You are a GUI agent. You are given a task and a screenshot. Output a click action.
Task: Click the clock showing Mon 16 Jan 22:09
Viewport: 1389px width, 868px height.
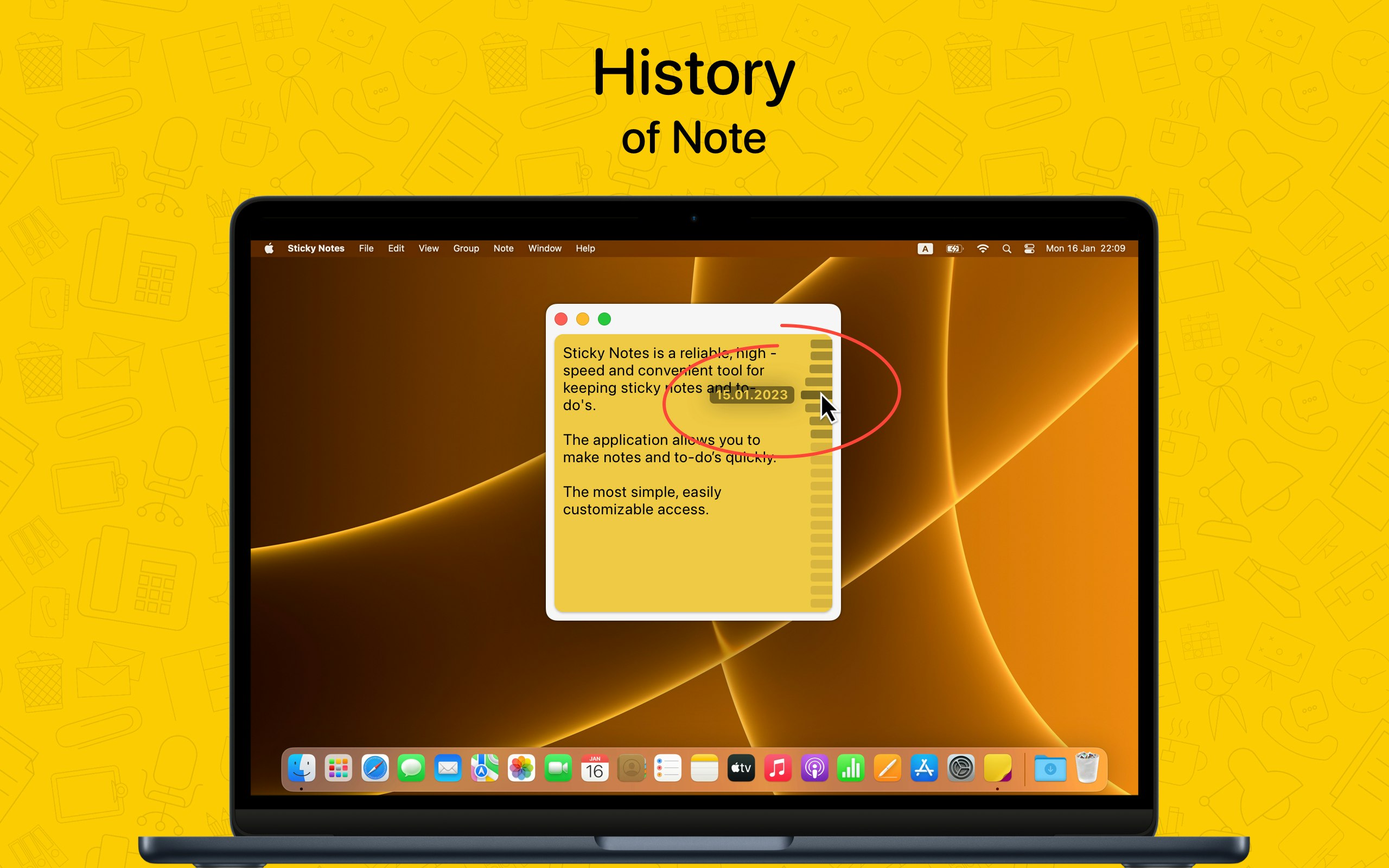click(1084, 248)
